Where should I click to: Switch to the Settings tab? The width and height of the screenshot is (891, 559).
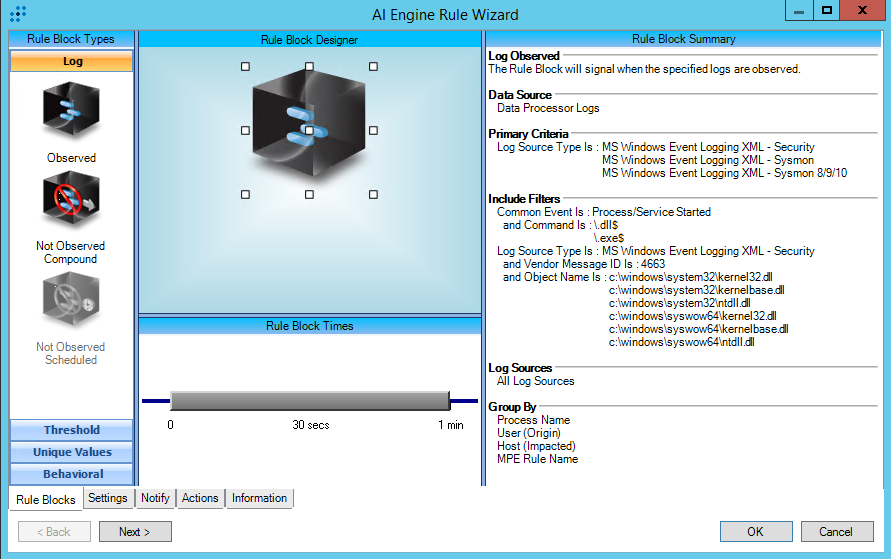[107, 498]
